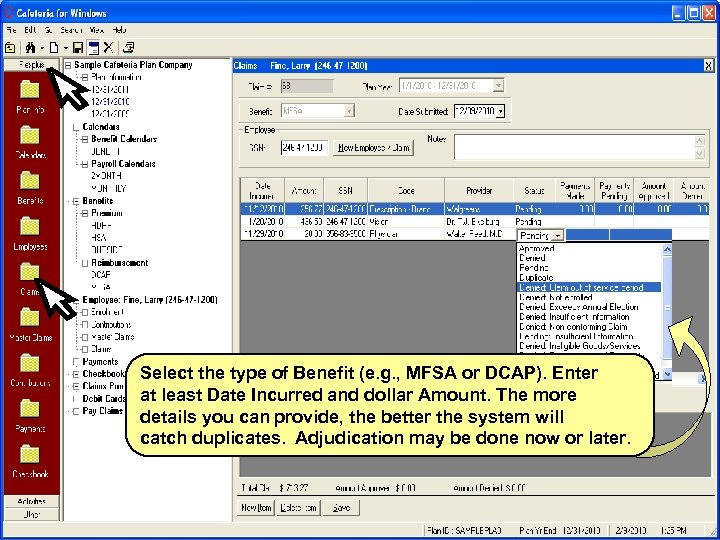Image resolution: width=720 pixels, height=540 pixels.
Task: Open the Payments folder in sidebar
Action: pos(30,409)
